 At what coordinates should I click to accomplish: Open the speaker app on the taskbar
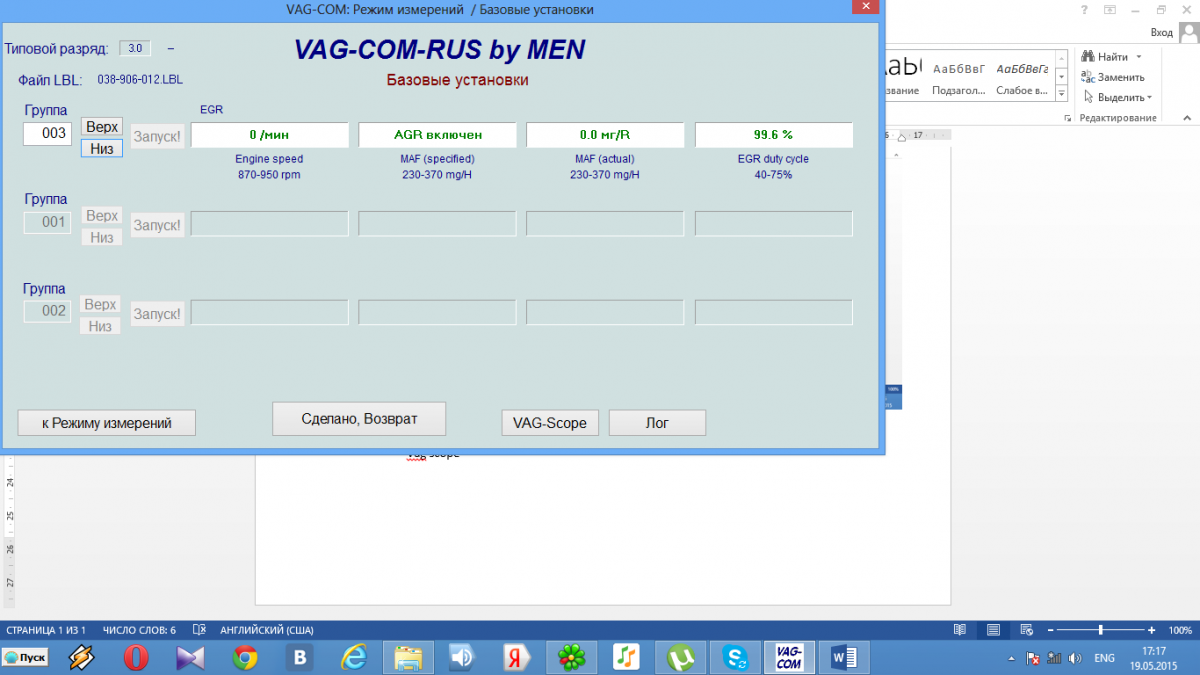pos(462,657)
